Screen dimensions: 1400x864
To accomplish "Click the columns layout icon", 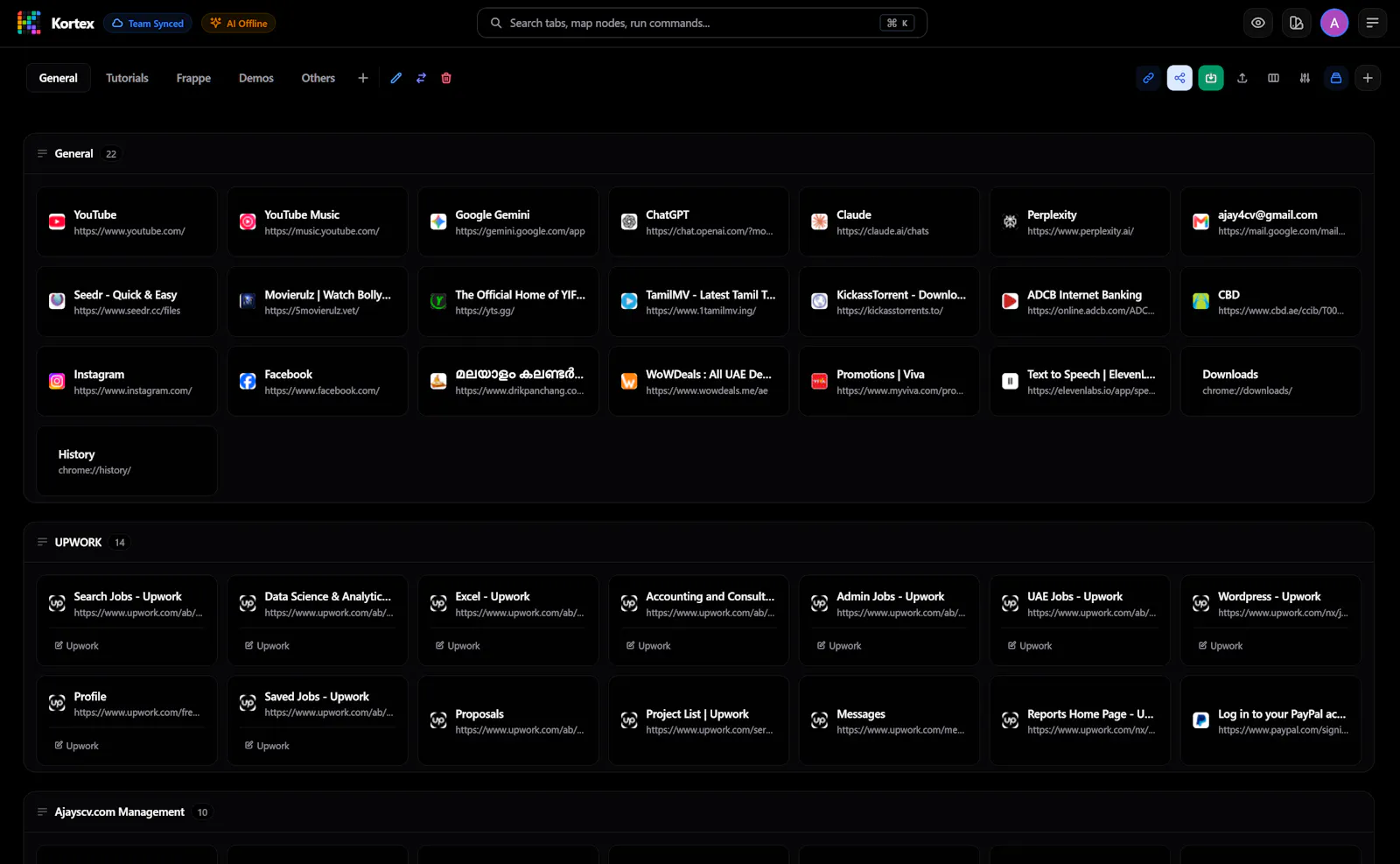I will coord(1273,78).
